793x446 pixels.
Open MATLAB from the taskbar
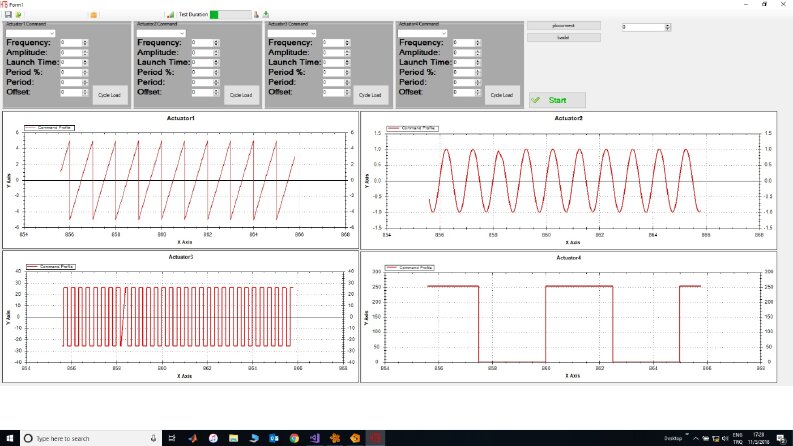pos(193,438)
